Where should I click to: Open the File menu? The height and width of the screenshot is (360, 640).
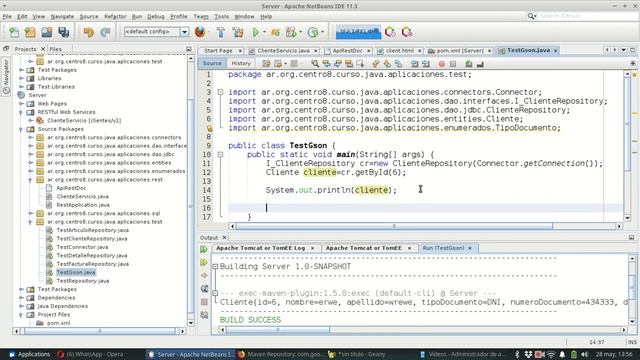[x=7, y=16]
